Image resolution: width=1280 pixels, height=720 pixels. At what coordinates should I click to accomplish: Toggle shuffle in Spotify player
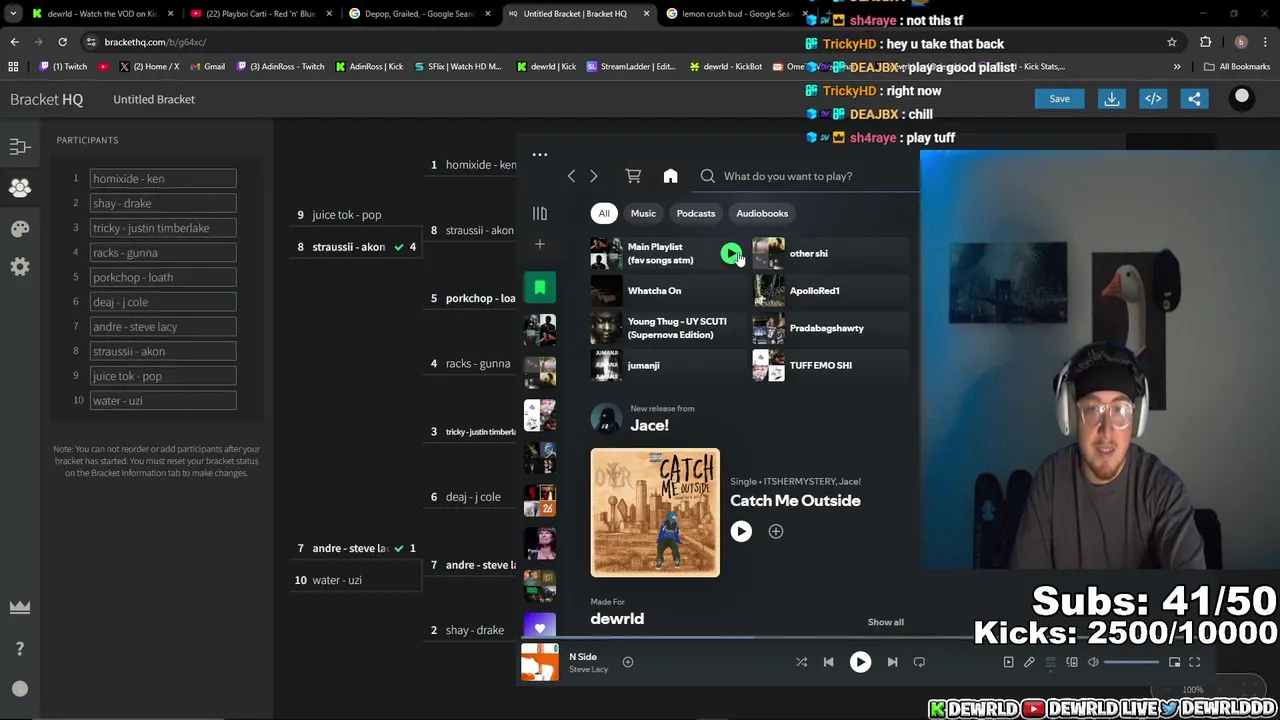[801, 662]
